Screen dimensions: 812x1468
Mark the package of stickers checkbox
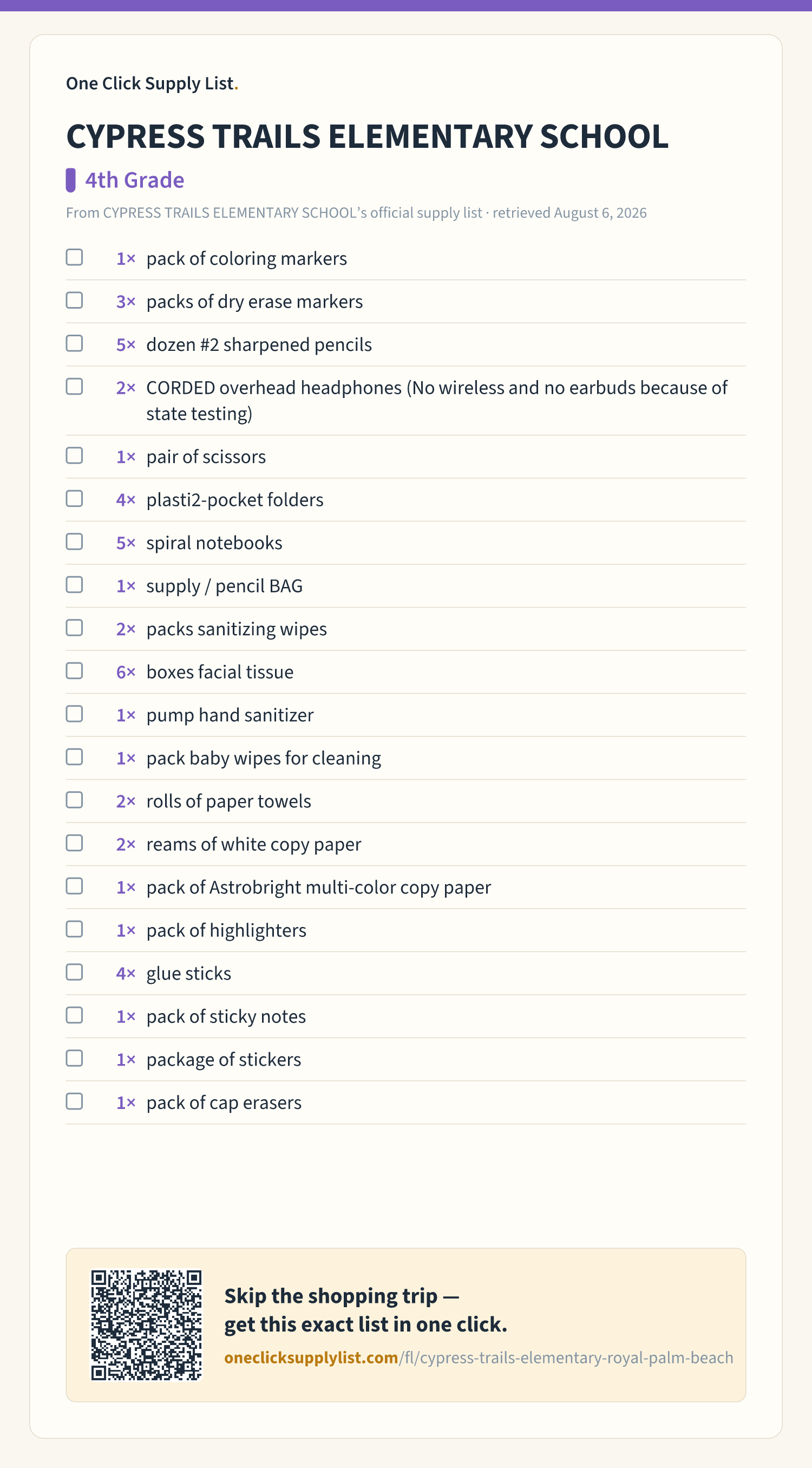click(74, 1058)
